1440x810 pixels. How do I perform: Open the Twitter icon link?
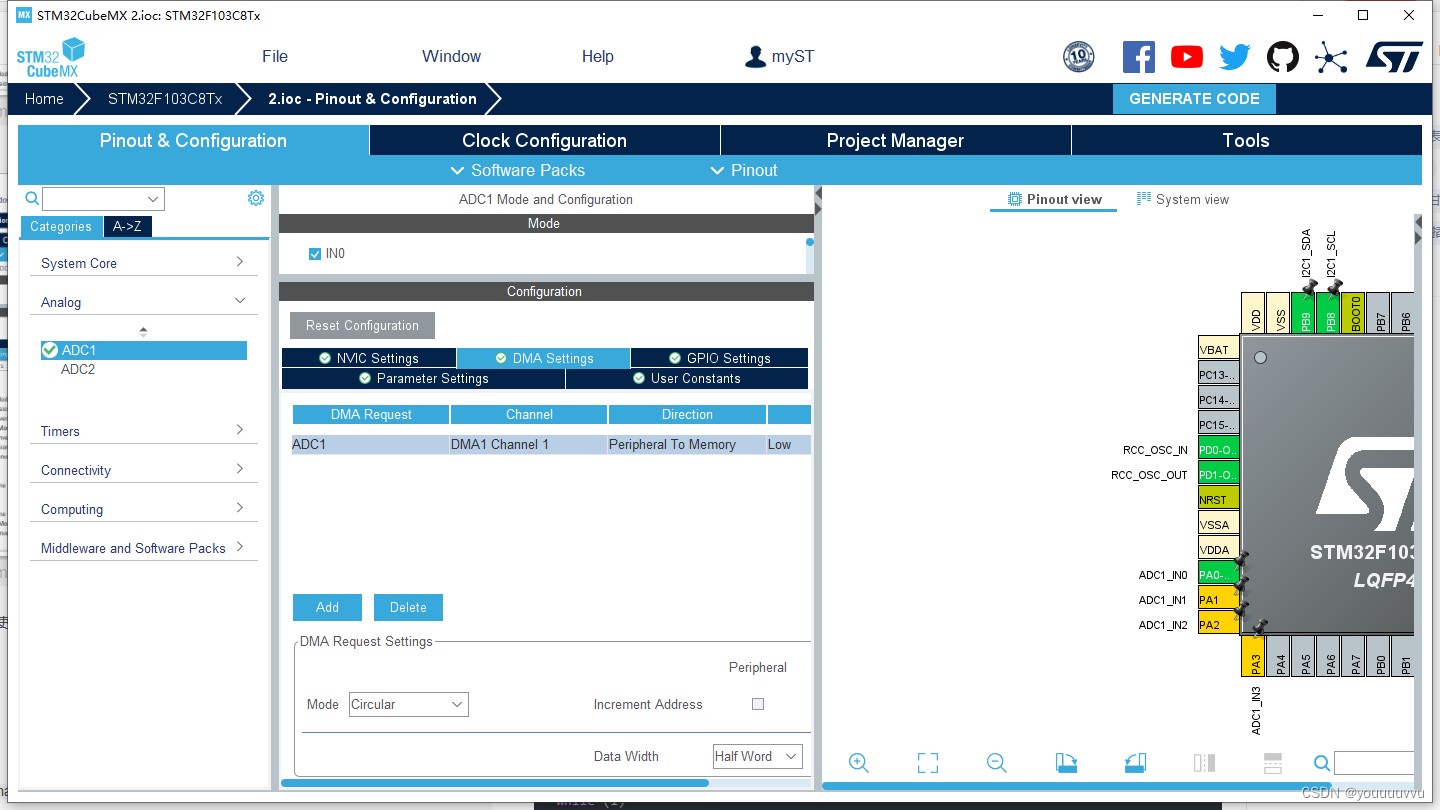pos(1235,57)
